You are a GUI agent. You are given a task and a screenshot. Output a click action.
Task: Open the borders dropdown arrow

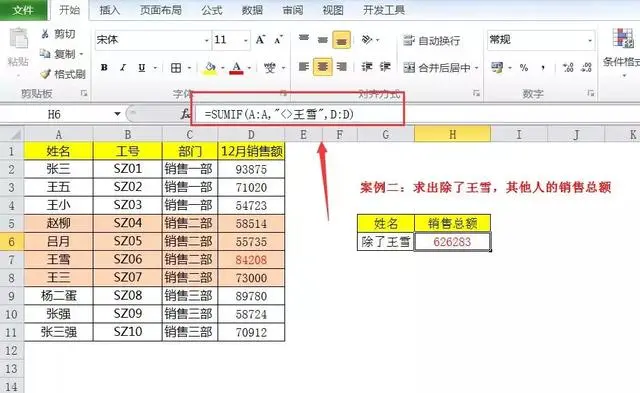189,68
